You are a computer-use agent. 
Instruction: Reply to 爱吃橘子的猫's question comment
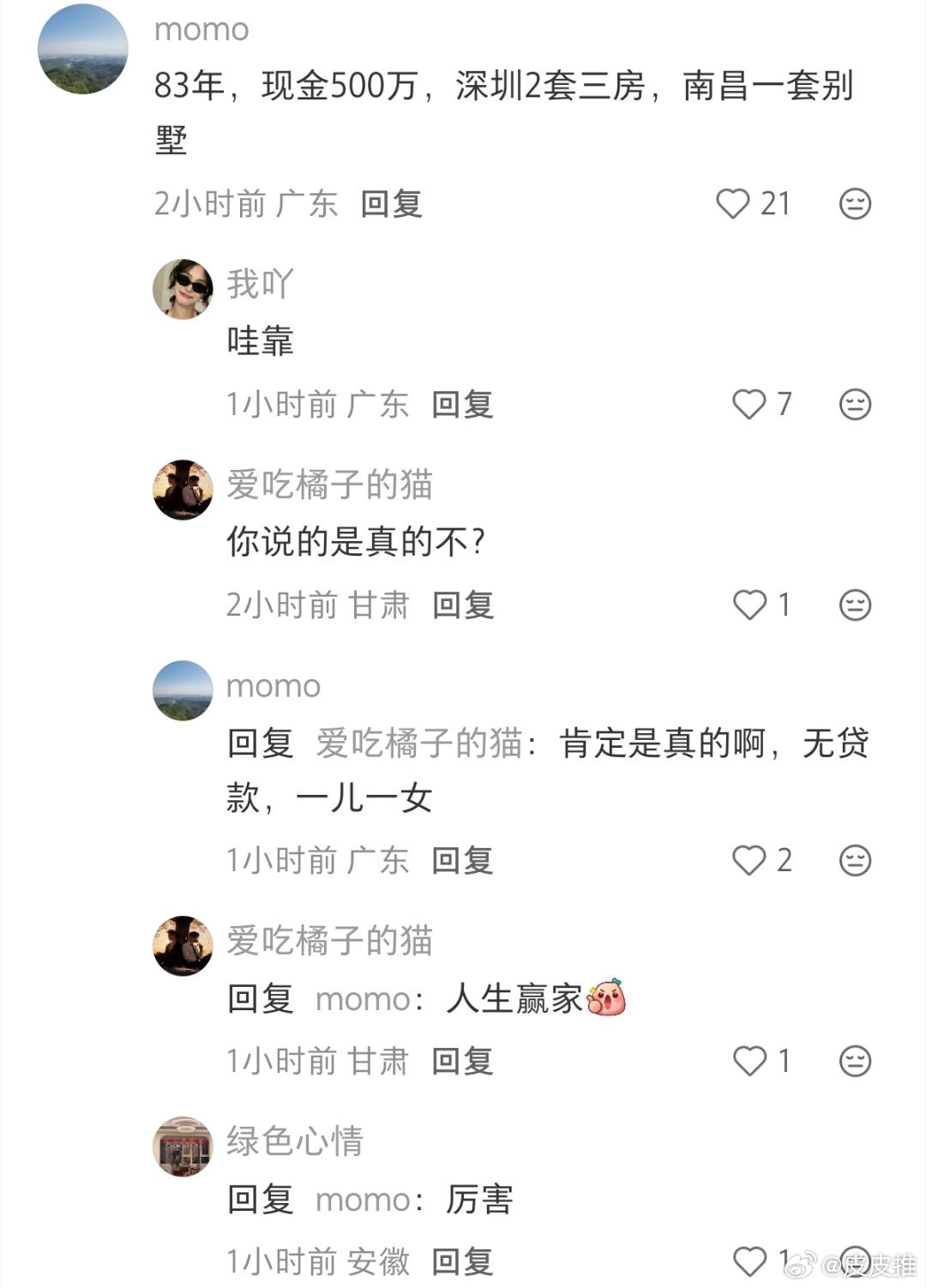pyautogui.click(x=463, y=605)
